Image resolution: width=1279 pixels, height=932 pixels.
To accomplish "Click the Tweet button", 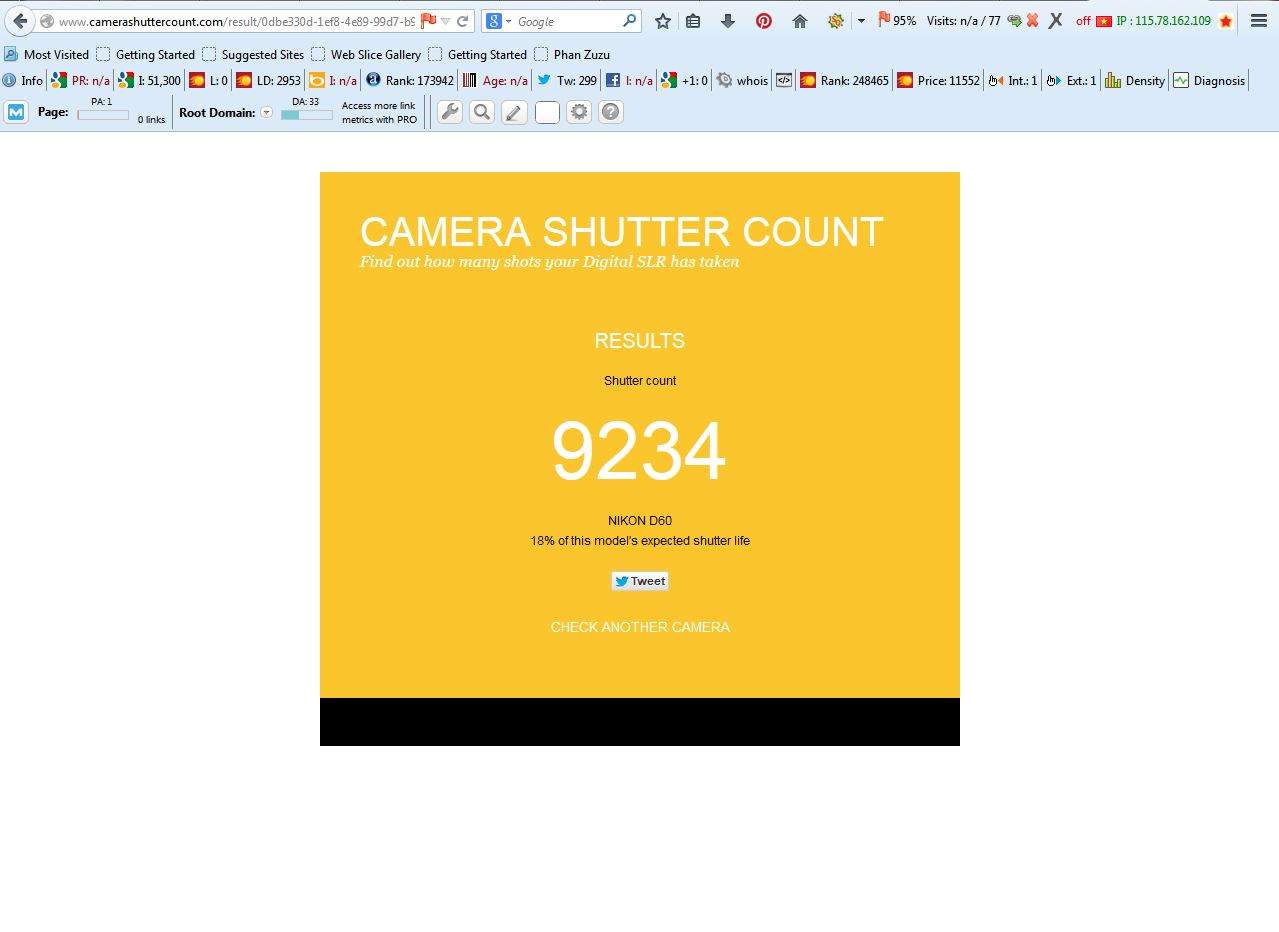I will [x=640, y=581].
